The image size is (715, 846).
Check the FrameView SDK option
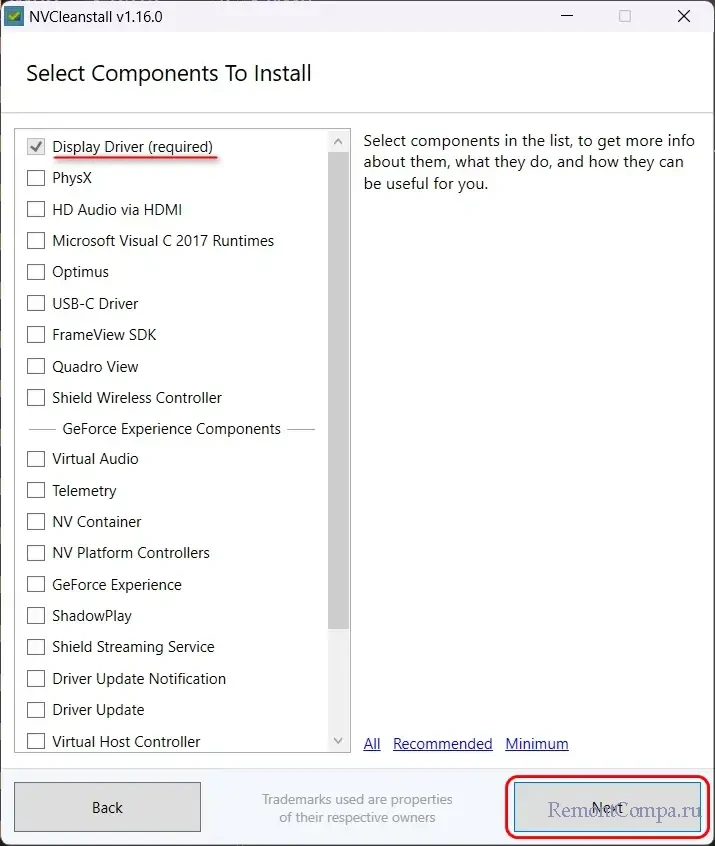coord(36,335)
